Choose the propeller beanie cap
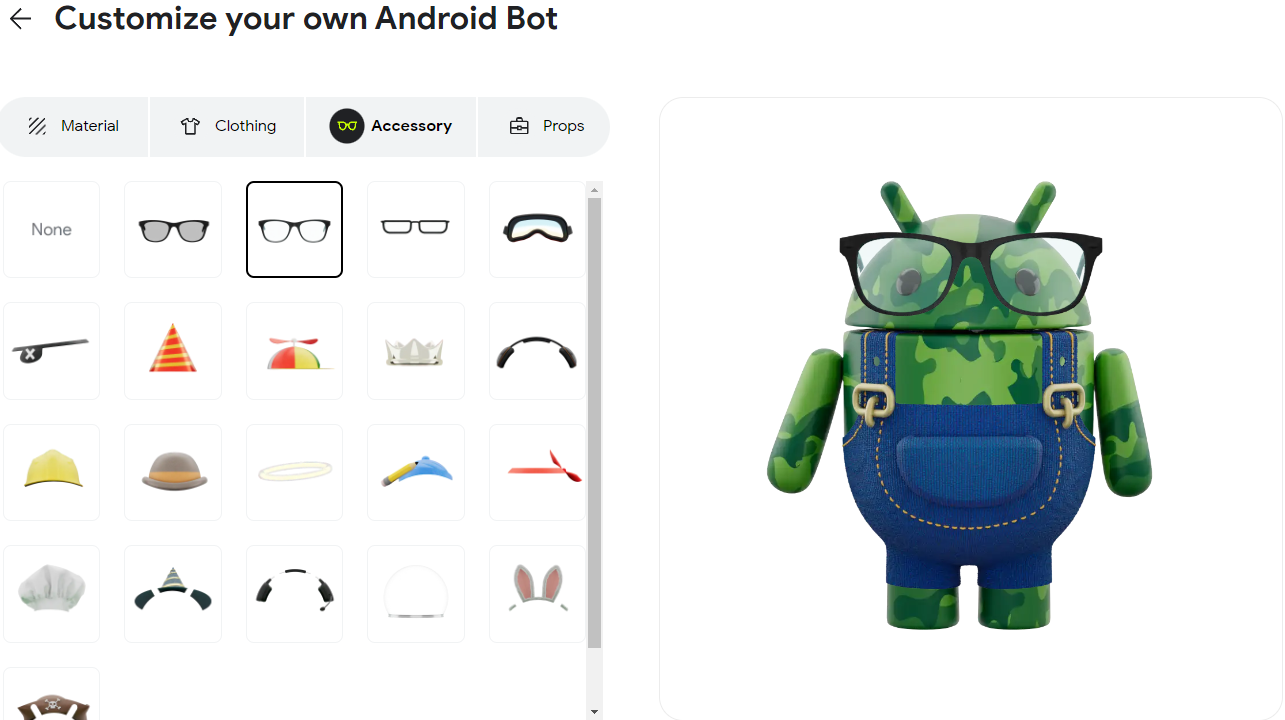The height and width of the screenshot is (720, 1285). click(x=294, y=351)
